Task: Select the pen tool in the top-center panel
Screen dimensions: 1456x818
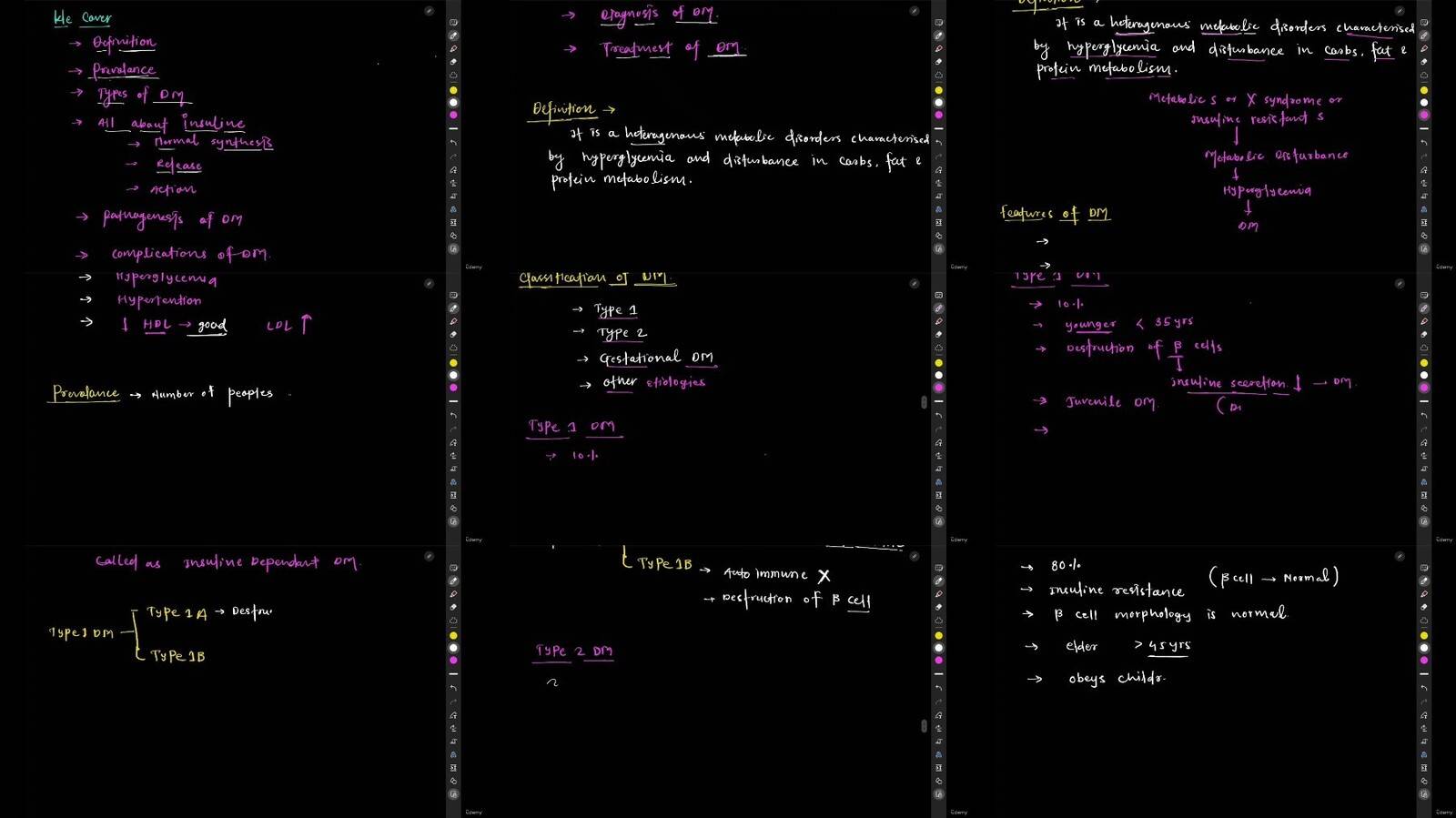Action: click(x=938, y=35)
